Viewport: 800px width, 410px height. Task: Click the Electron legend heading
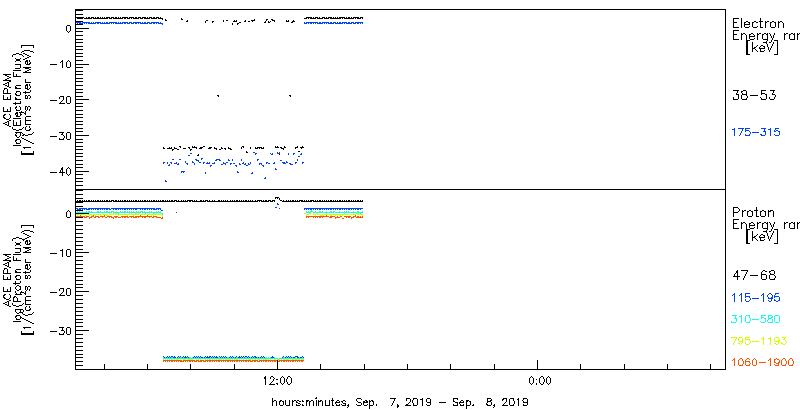pyautogui.click(x=758, y=23)
